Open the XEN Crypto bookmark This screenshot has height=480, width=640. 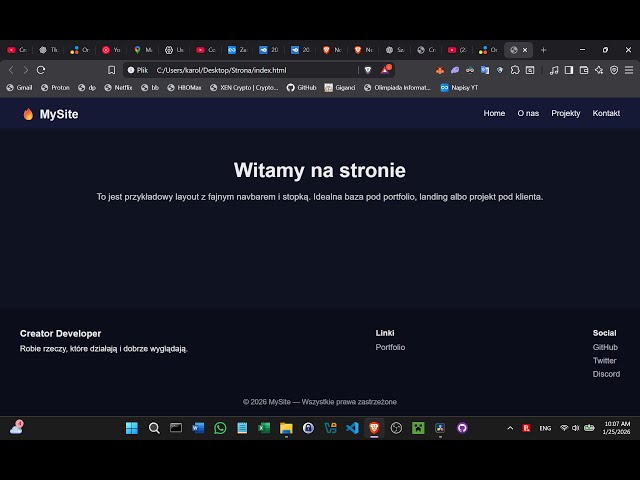point(244,87)
